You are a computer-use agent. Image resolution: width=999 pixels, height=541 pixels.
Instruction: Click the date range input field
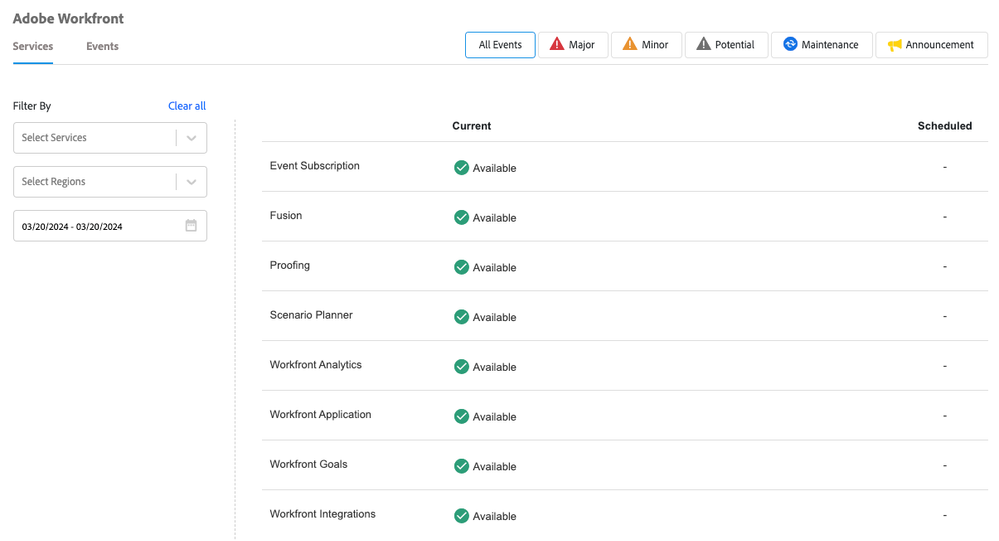[x=110, y=226]
